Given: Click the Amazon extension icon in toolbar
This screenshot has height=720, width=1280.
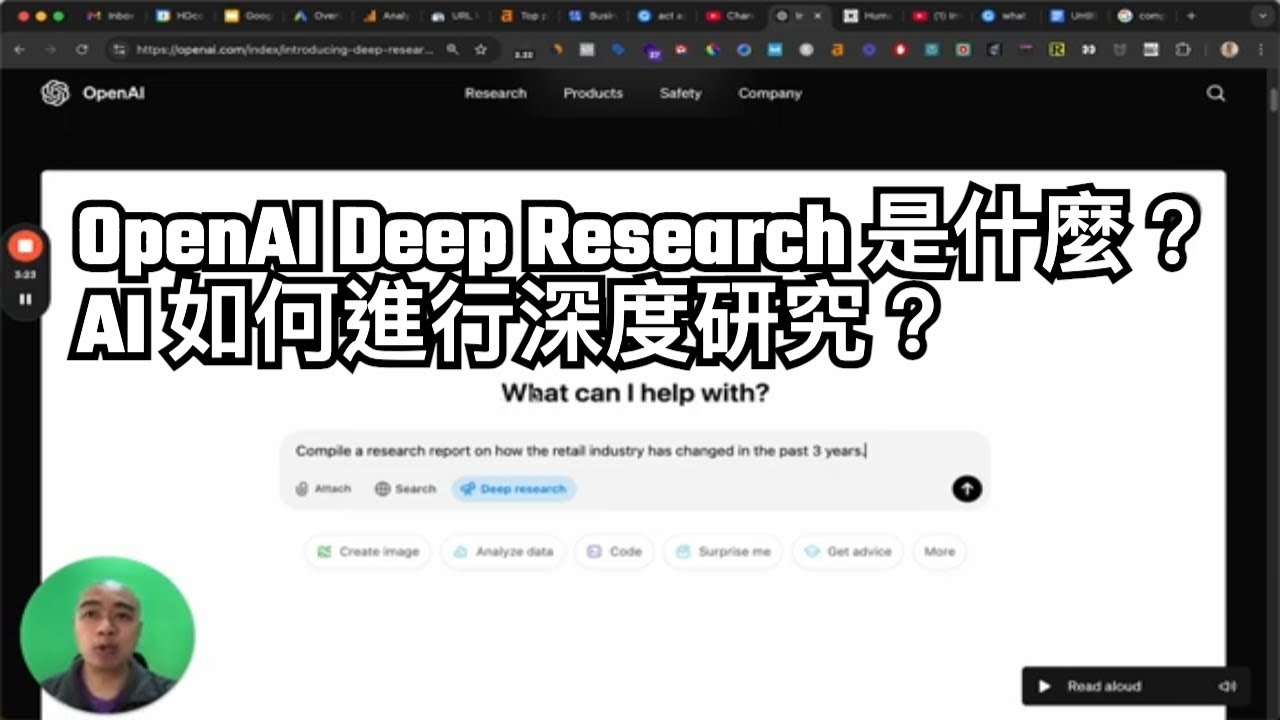Looking at the screenshot, I should pyautogui.click(x=838, y=49).
